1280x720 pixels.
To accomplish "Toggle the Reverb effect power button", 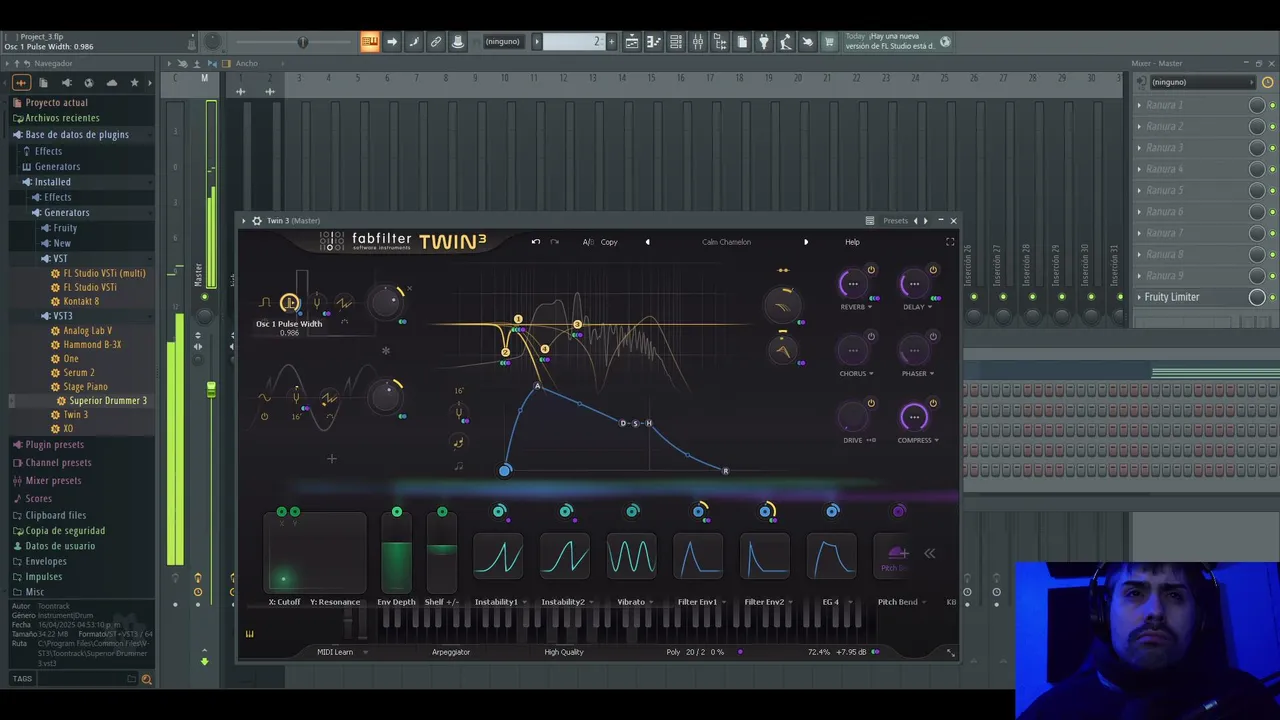I will point(871,270).
